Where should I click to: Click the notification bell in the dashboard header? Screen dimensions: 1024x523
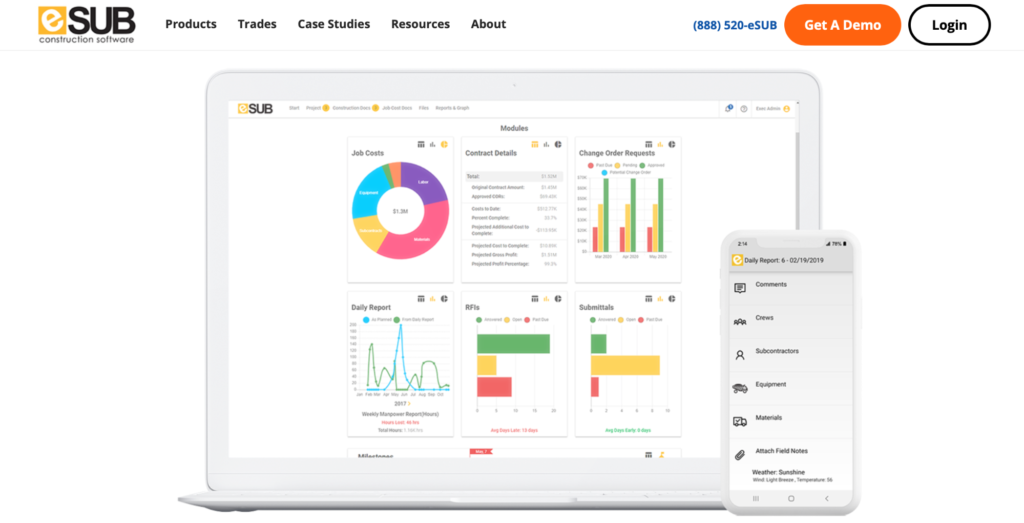(x=729, y=108)
